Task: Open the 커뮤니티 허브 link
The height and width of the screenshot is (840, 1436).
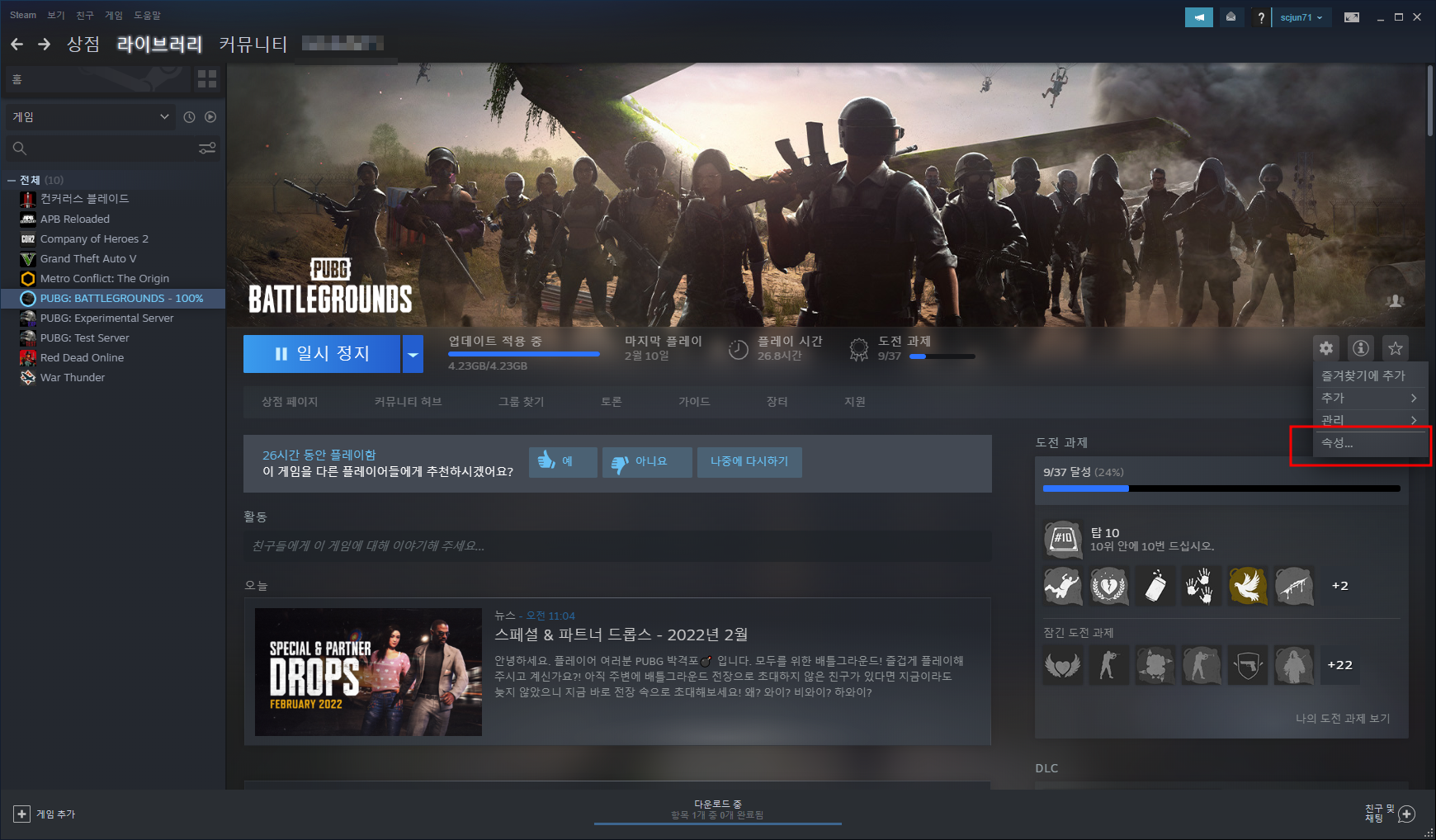Action: [409, 402]
